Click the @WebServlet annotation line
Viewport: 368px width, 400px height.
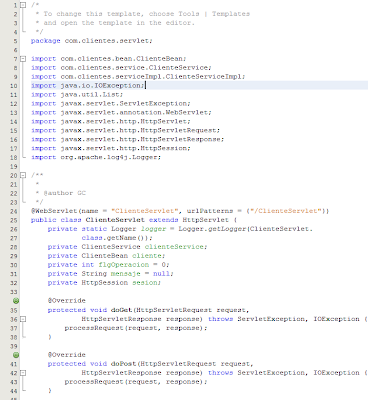[x=180, y=211]
